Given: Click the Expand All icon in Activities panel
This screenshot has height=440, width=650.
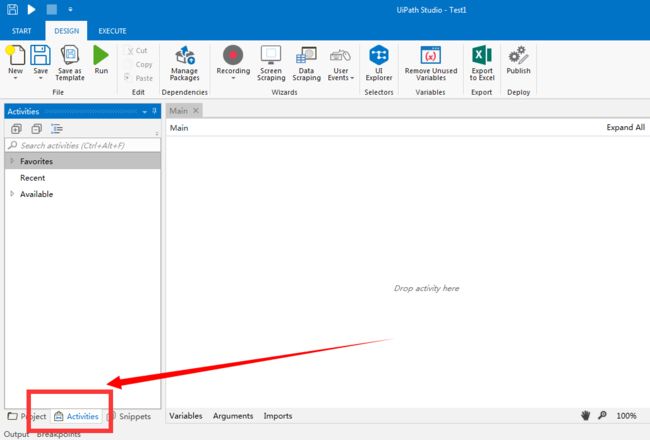Looking at the screenshot, I should tap(16, 129).
